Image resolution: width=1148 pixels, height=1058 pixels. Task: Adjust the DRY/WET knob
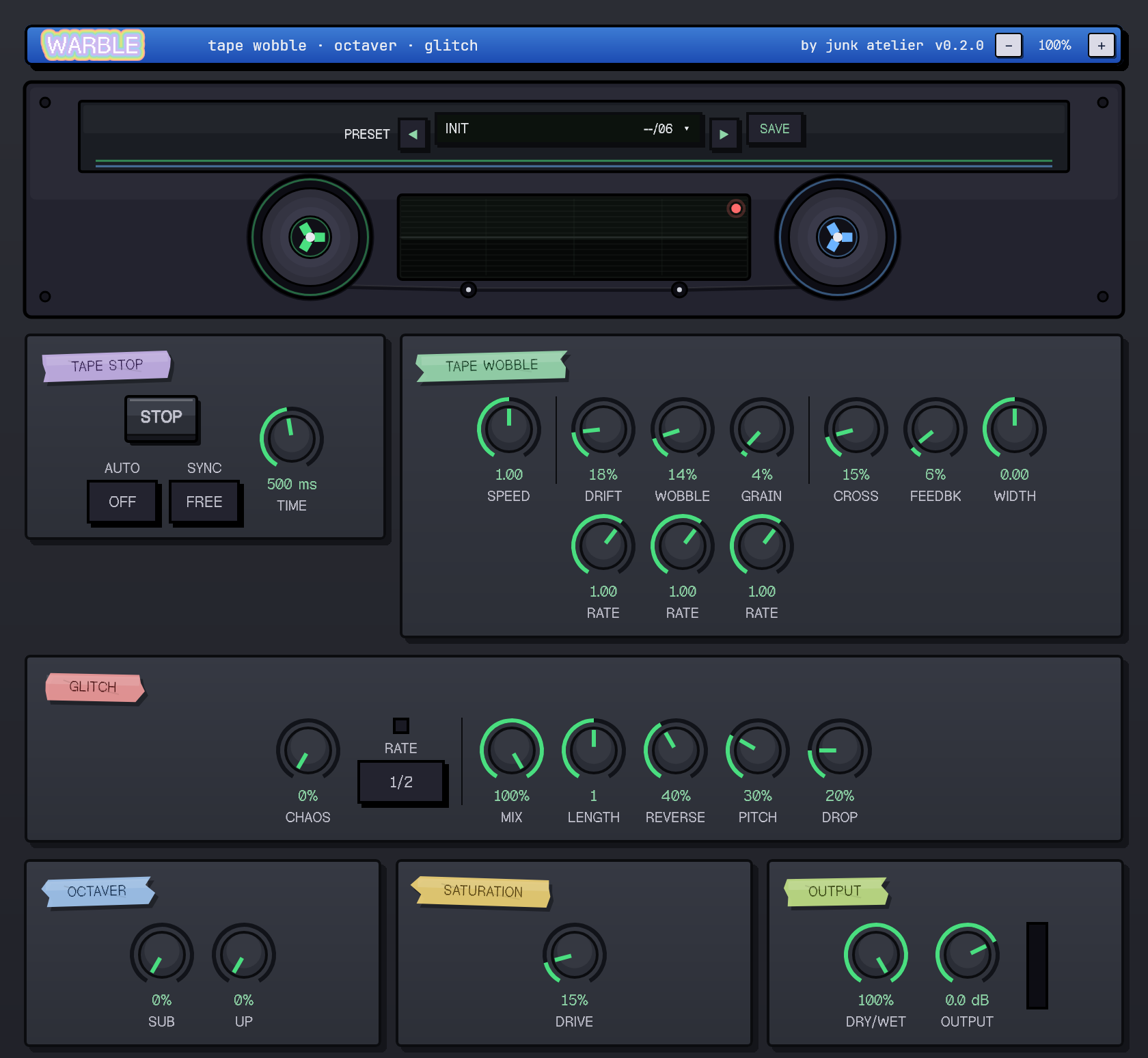876,955
